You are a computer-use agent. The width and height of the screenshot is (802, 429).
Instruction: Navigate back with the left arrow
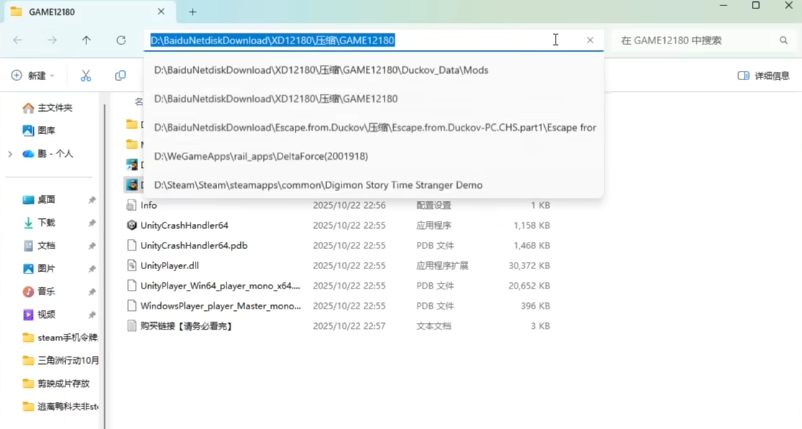[18, 40]
